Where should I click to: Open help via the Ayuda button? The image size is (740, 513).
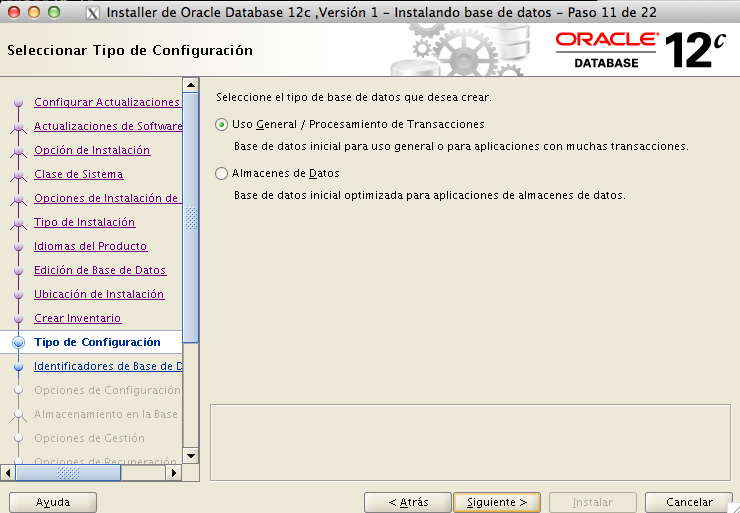point(53,502)
